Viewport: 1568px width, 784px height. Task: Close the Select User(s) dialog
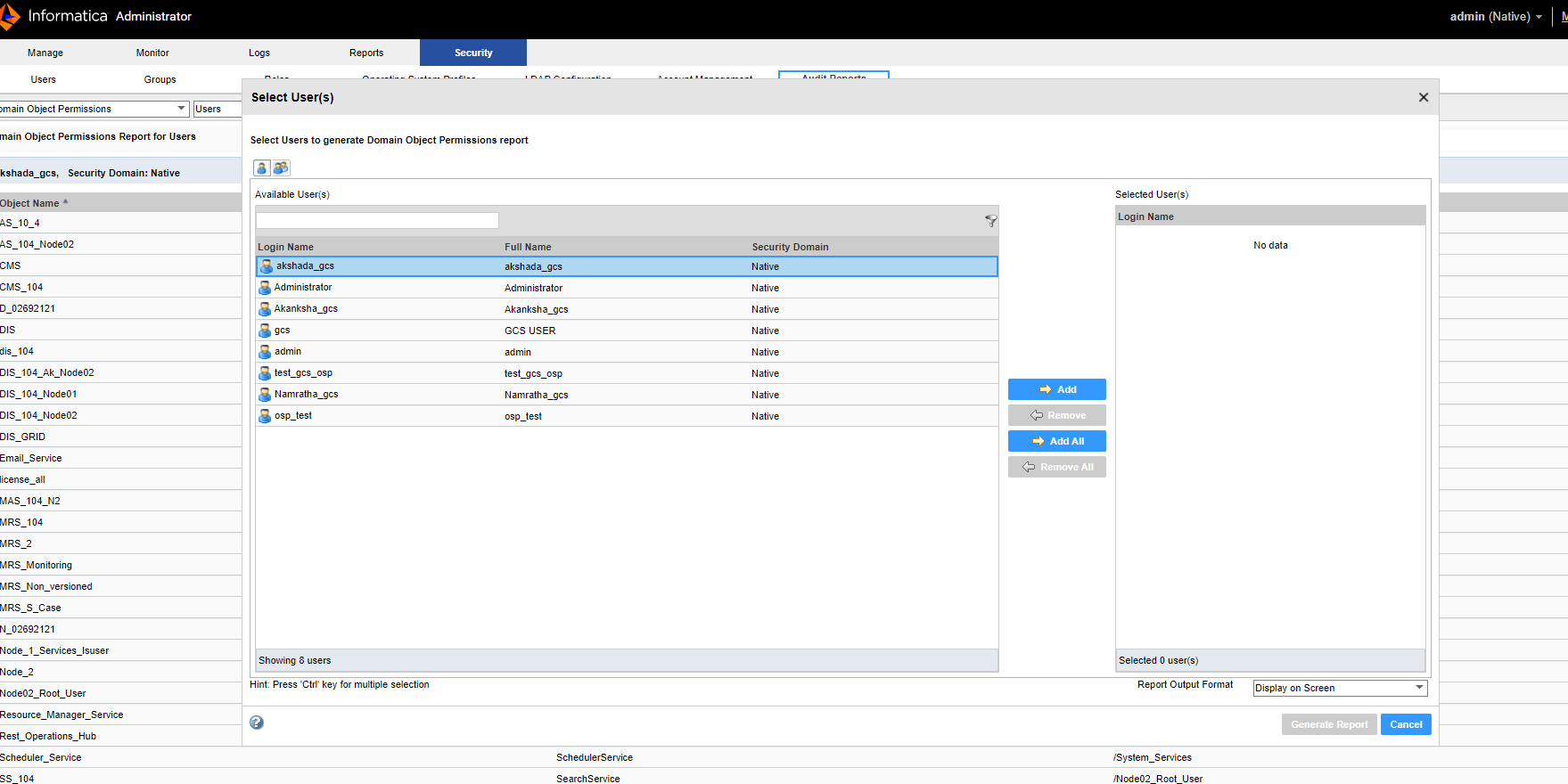[x=1424, y=97]
